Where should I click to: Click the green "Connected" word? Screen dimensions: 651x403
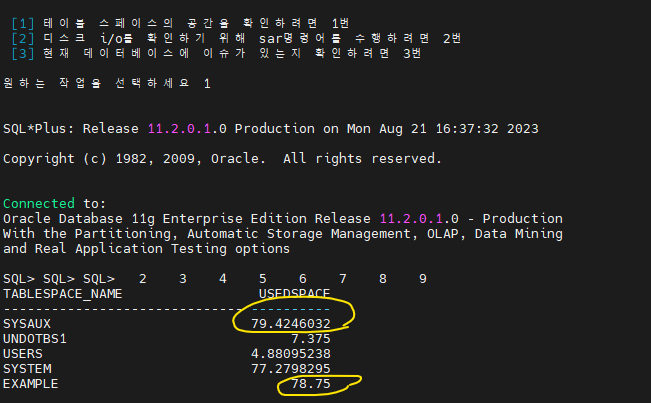pyautogui.click(x=39, y=203)
